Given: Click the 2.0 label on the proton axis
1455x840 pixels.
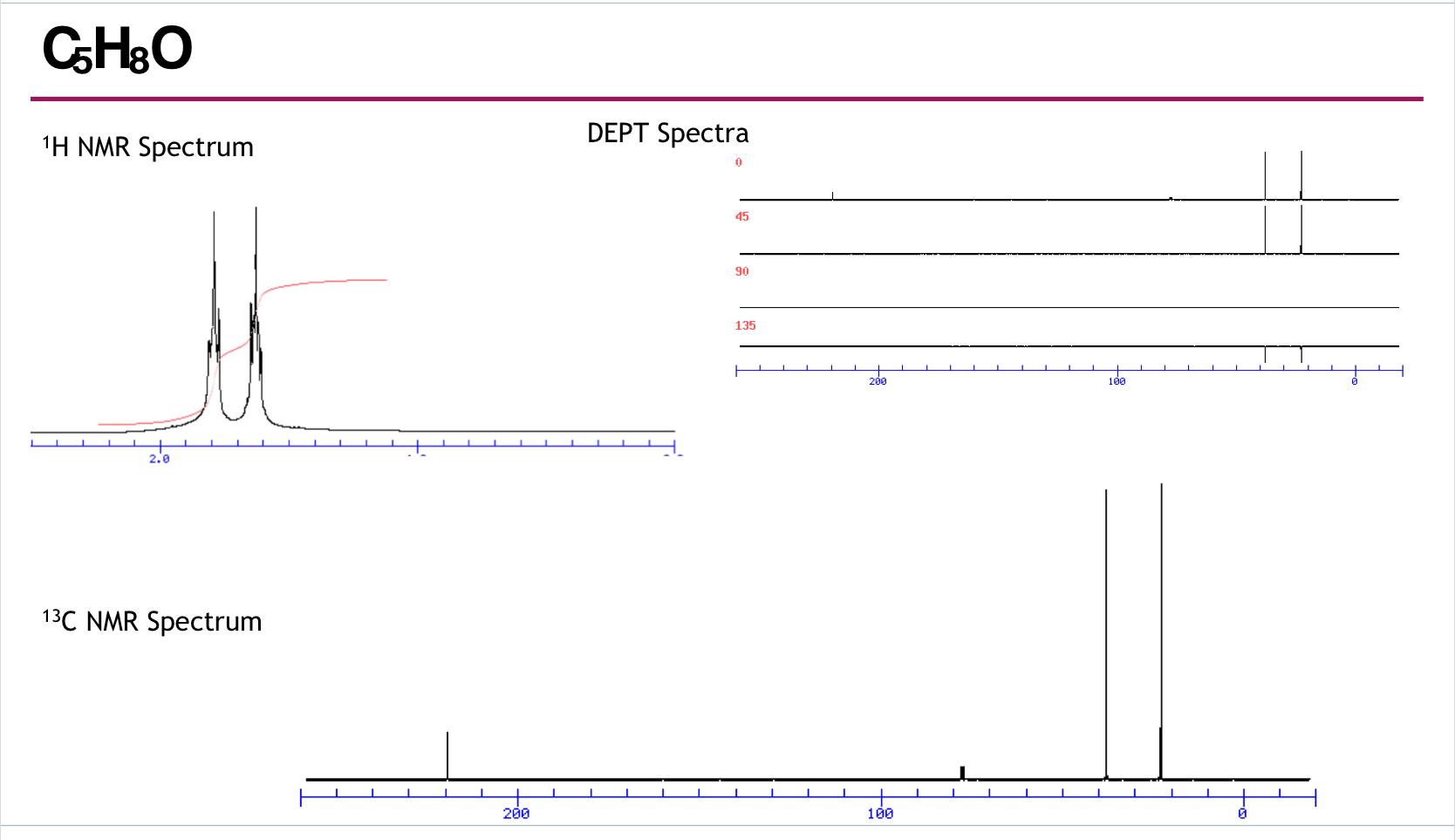Looking at the screenshot, I should [158, 458].
